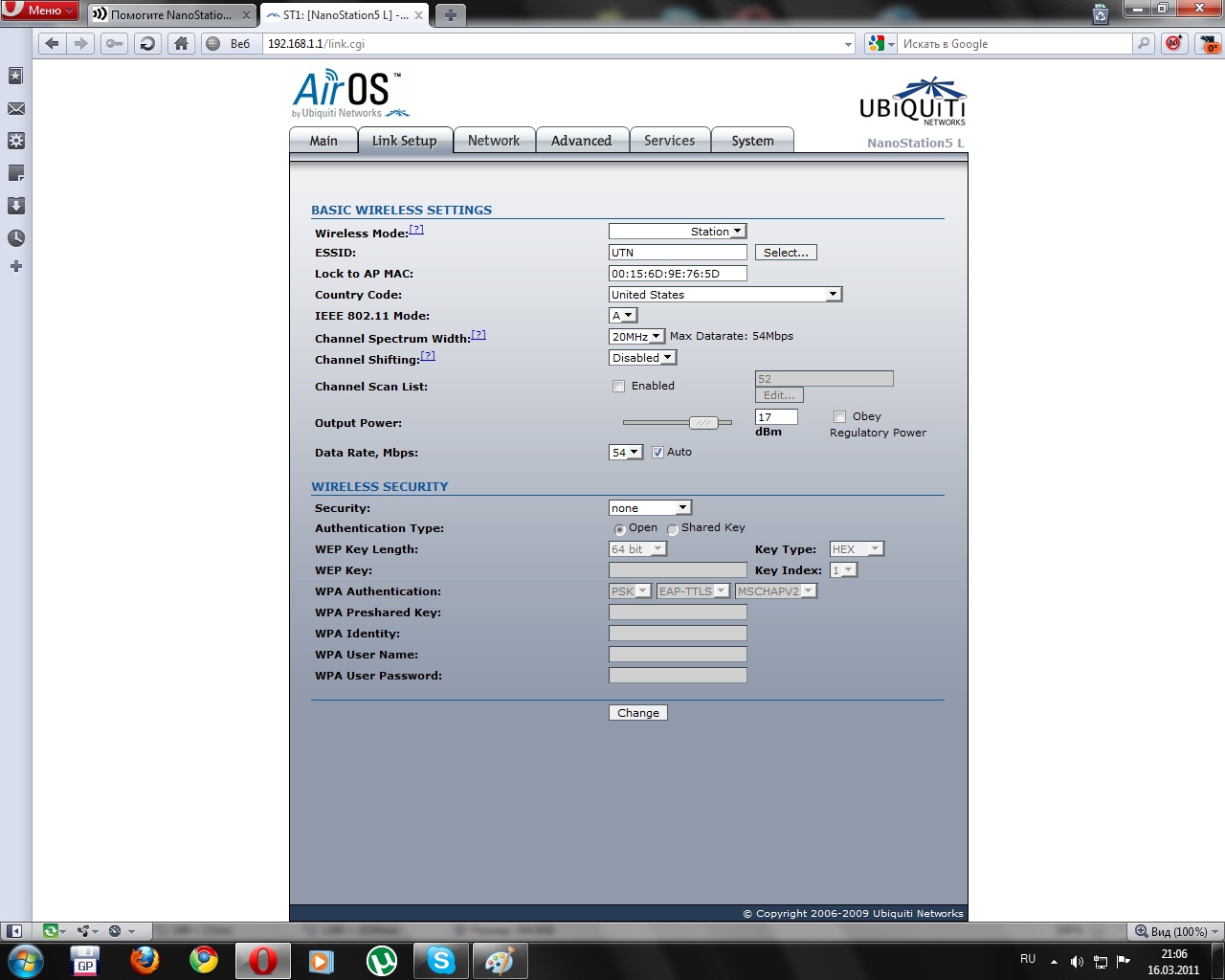Go back with the browser Back arrow
The height and width of the screenshot is (980, 1225).
pos(53,43)
